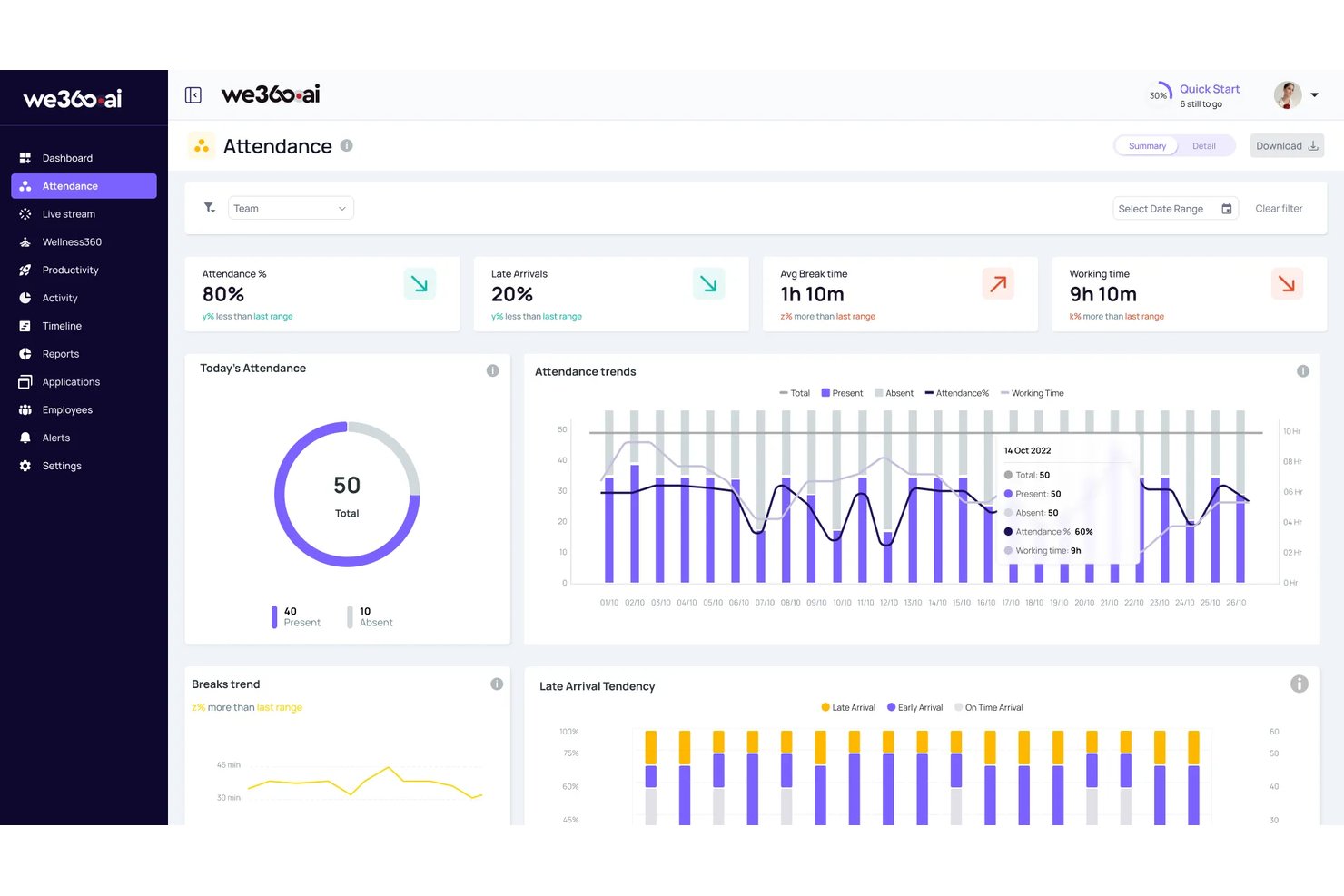Viewport: 1344px width, 896px height.
Task: Open Settings from the sidebar
Action: [84, 466]
